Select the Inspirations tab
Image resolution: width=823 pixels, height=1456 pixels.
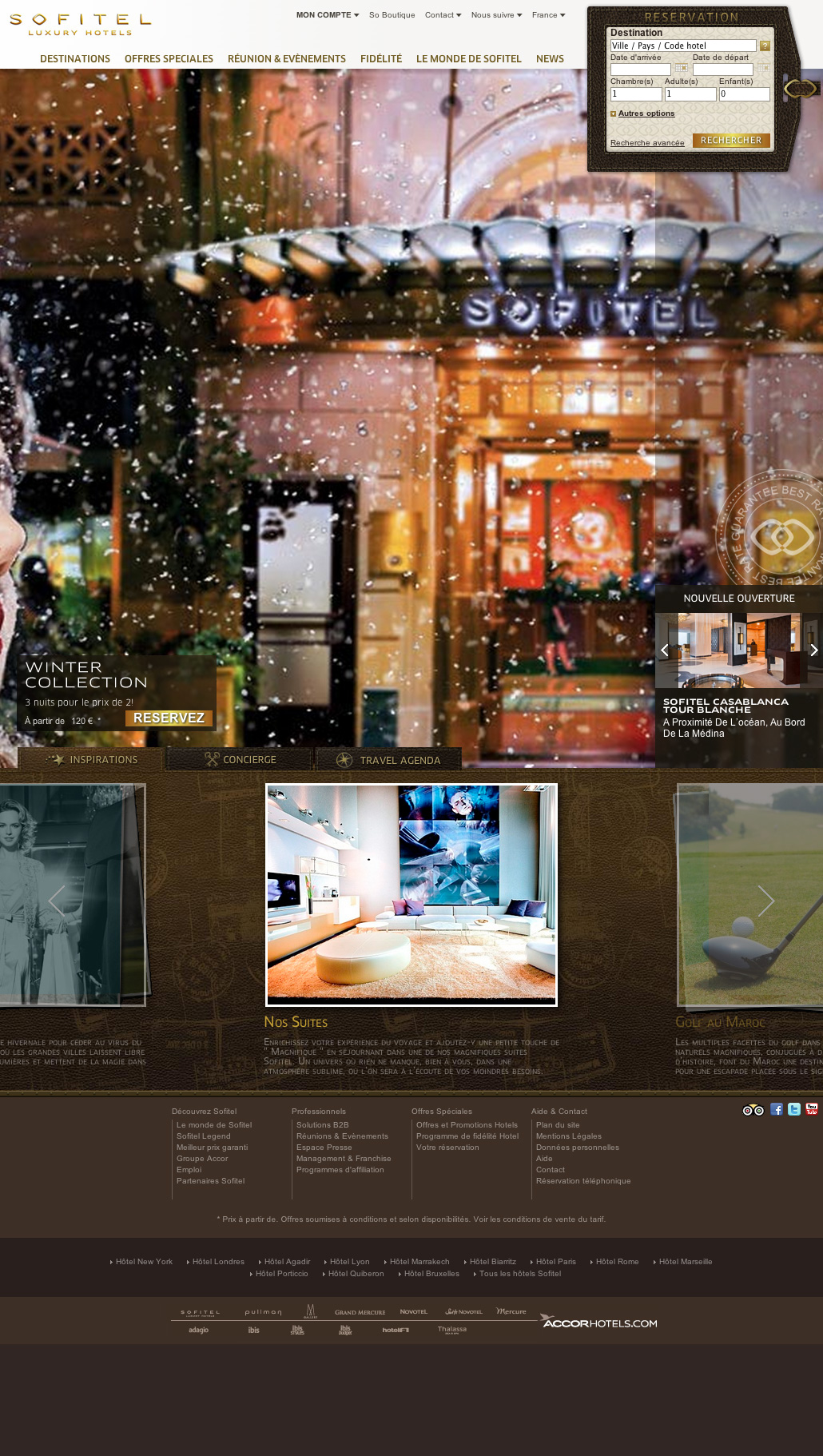click(x=90, y=759)
